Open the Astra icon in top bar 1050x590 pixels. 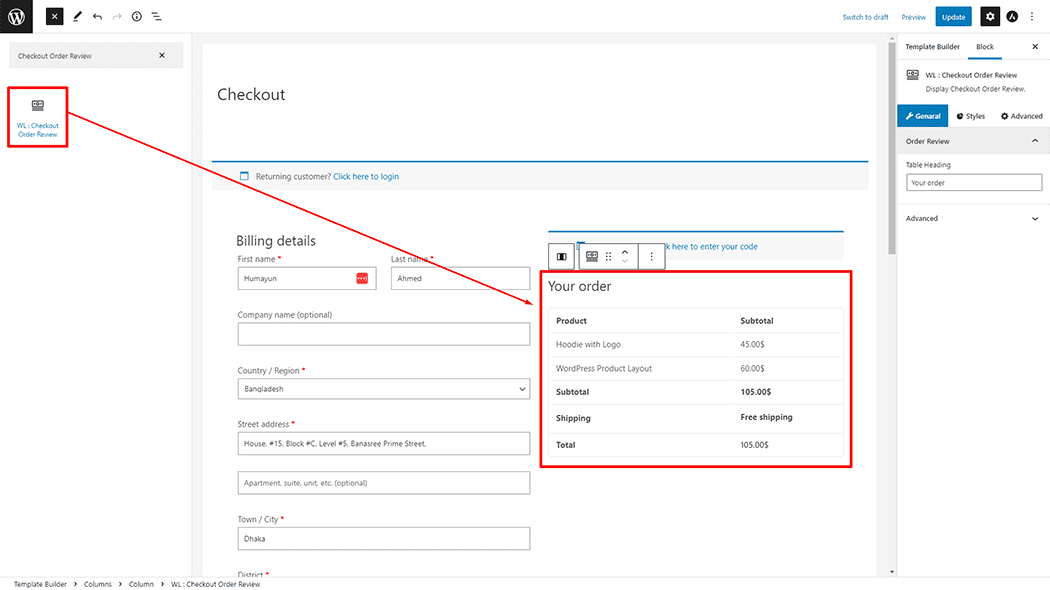[1012, 17]
